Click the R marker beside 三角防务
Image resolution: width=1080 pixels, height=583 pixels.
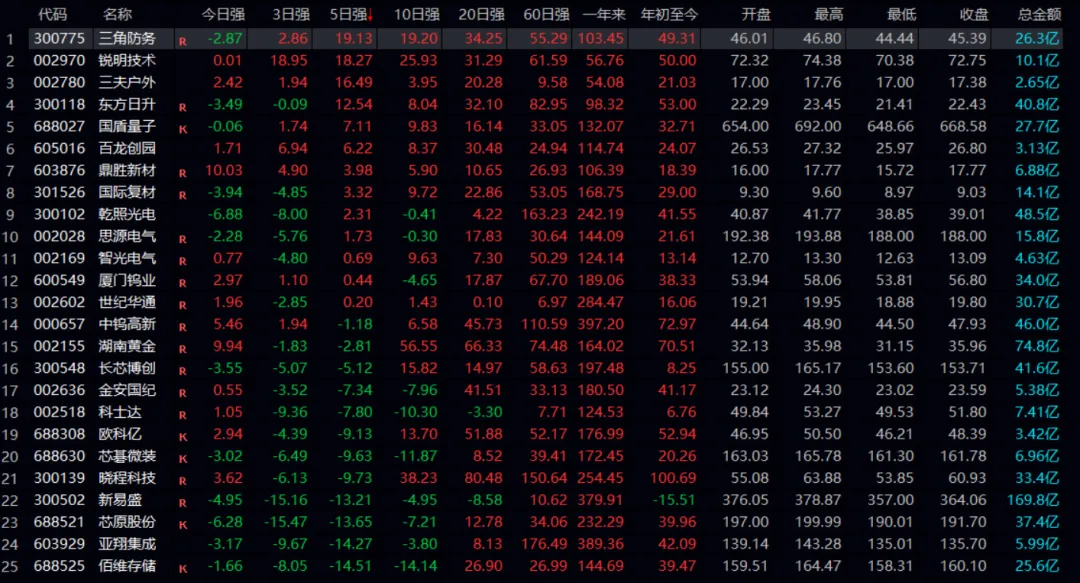click(x=183, y=41)
